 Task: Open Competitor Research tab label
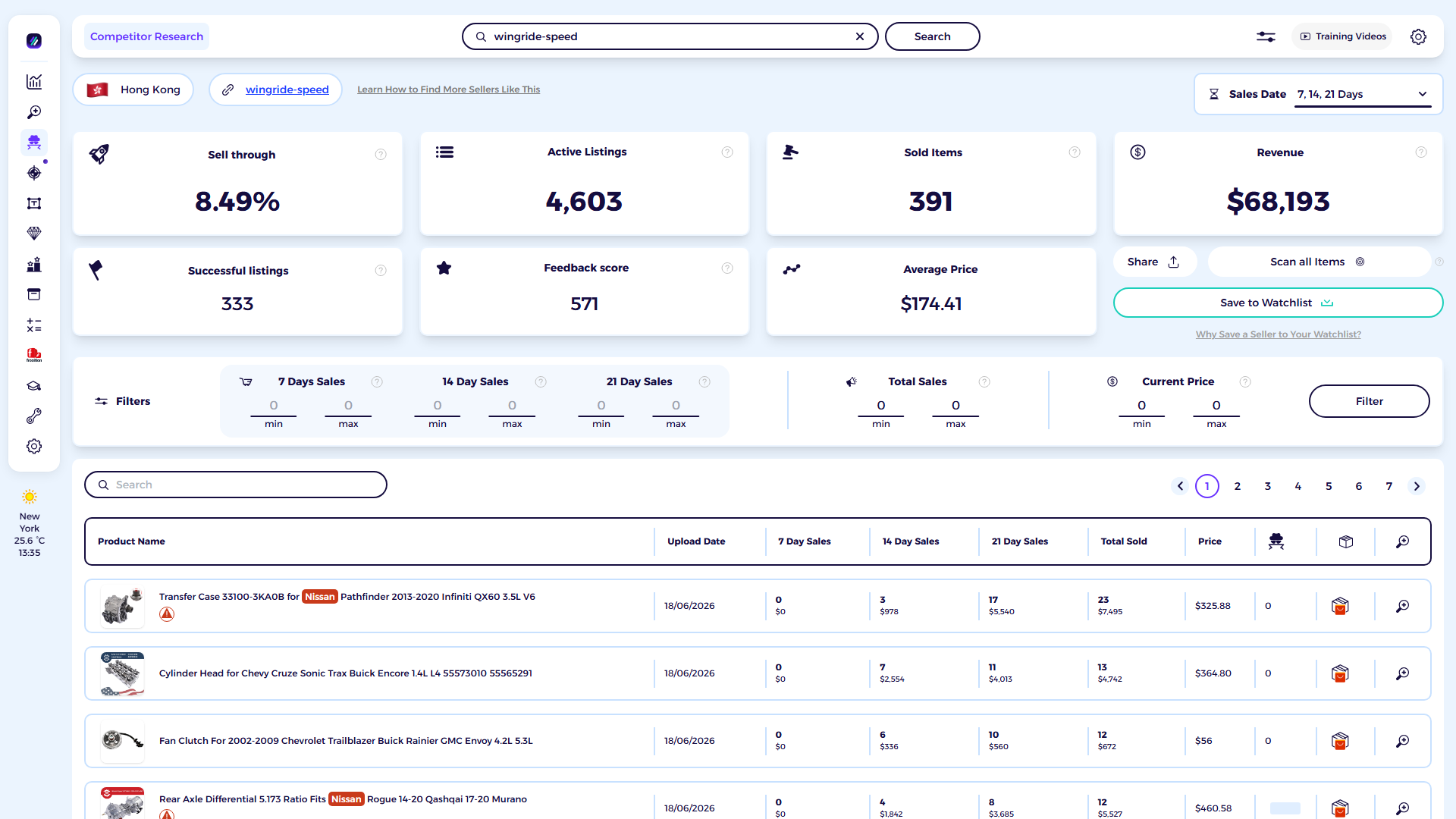pos(146,36)
